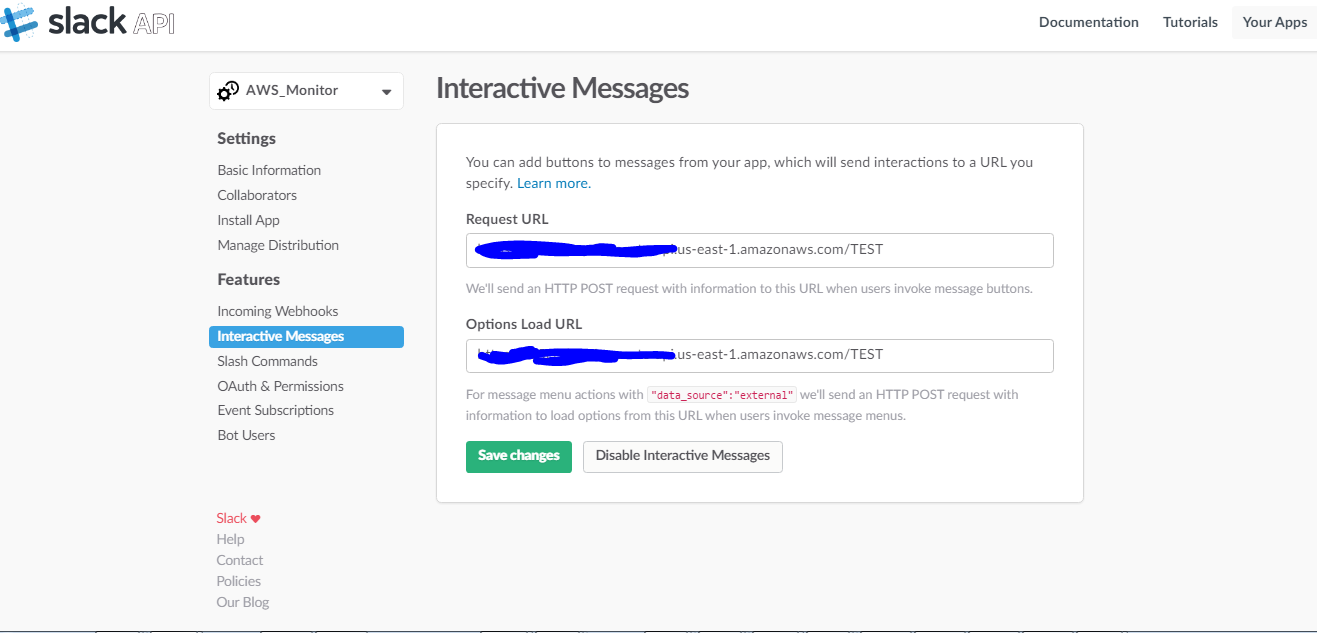Open Basic Information settings
1317x633 pixels.
(269, 170)
